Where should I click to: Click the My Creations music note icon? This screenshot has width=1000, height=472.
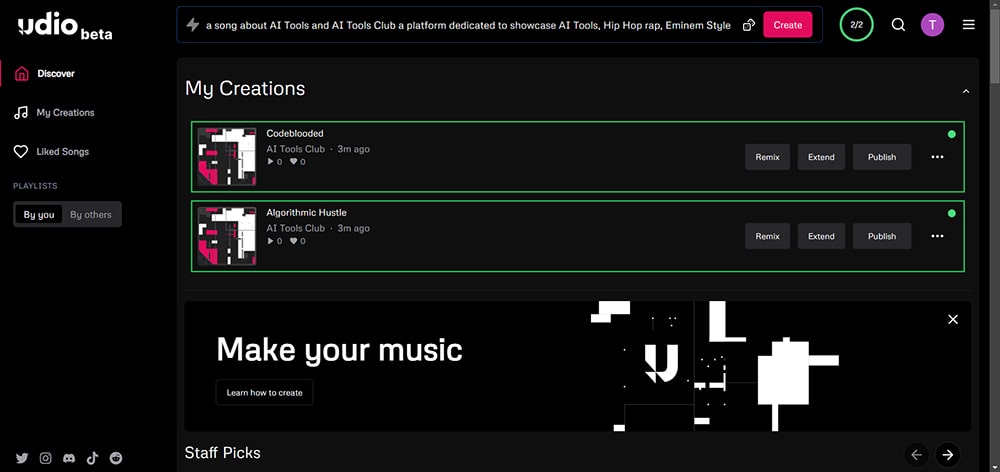(x=21, y=113)
